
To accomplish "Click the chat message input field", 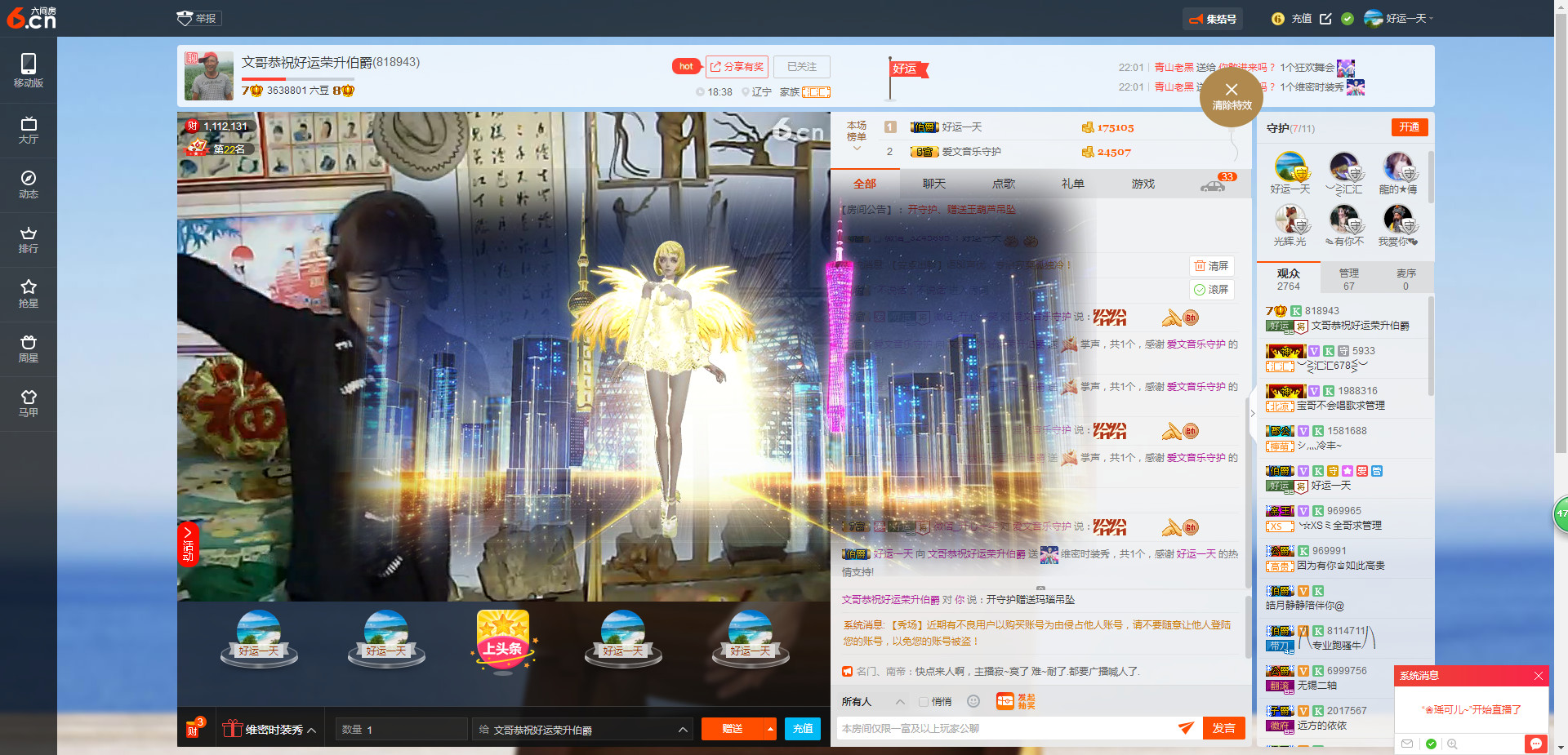I will pos(1004,728).
